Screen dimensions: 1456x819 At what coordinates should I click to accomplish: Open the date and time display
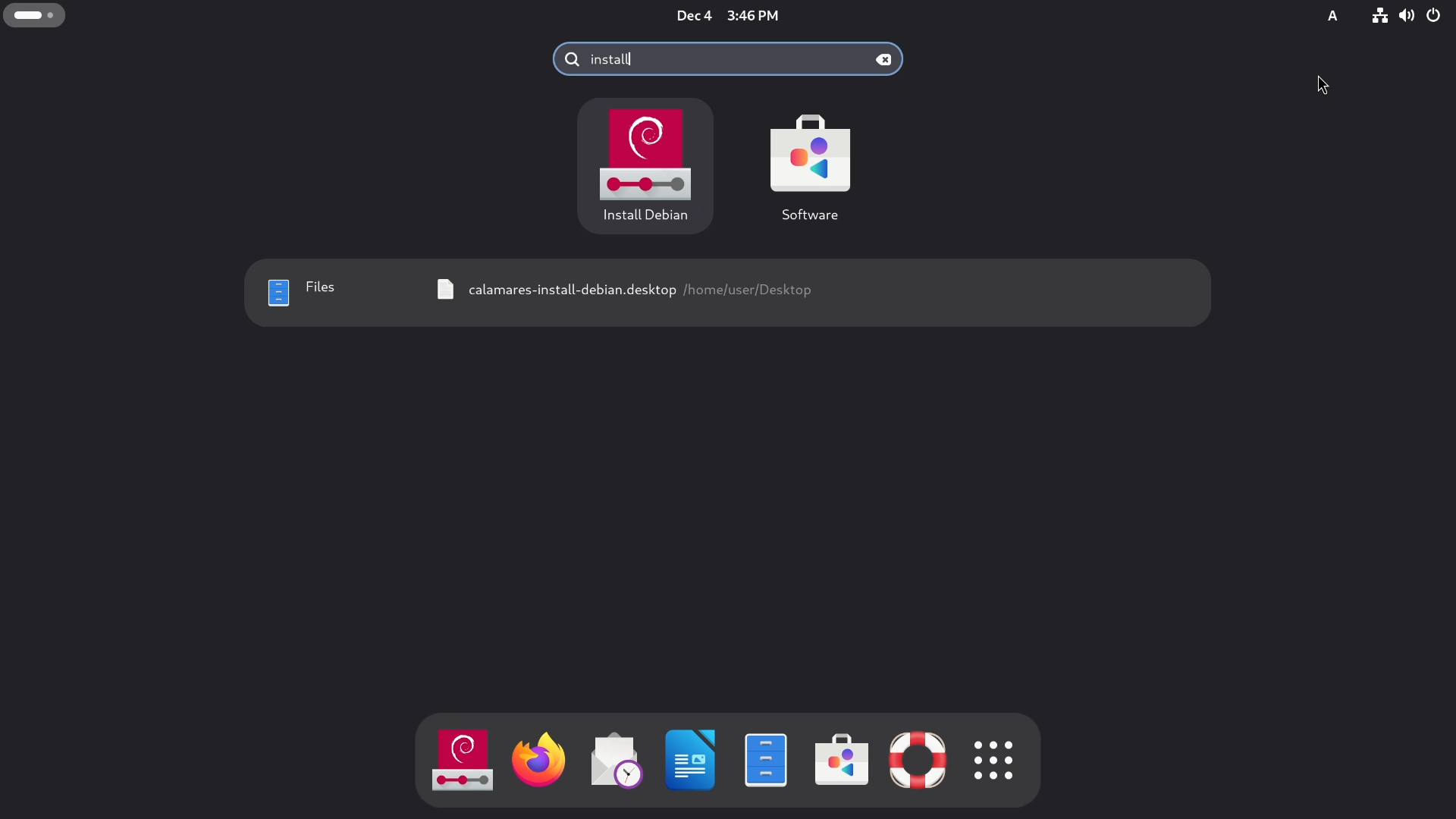(726, 15)
